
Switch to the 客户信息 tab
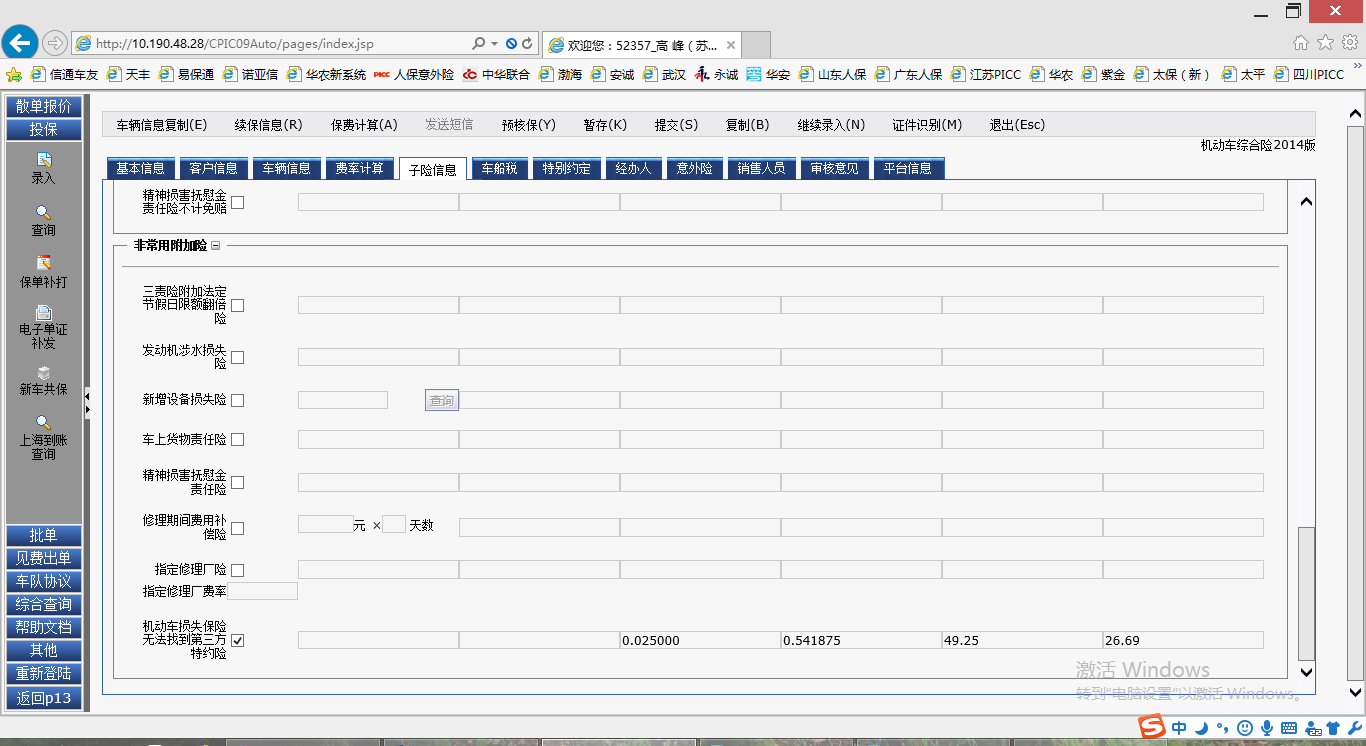[x=214, y=168]
